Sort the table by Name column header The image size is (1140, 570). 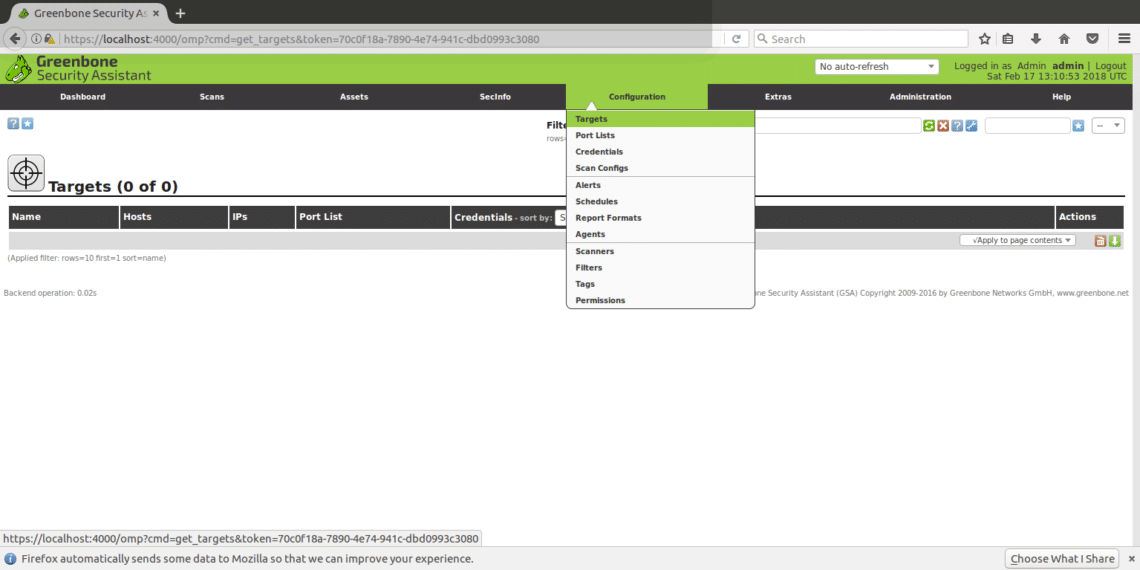point(27,217)
